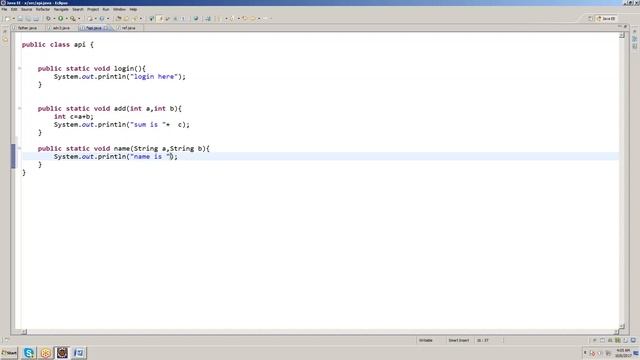Close the api.java editor tab
The height and width of the screenshot is (360, 640).
tap(106, 28)
